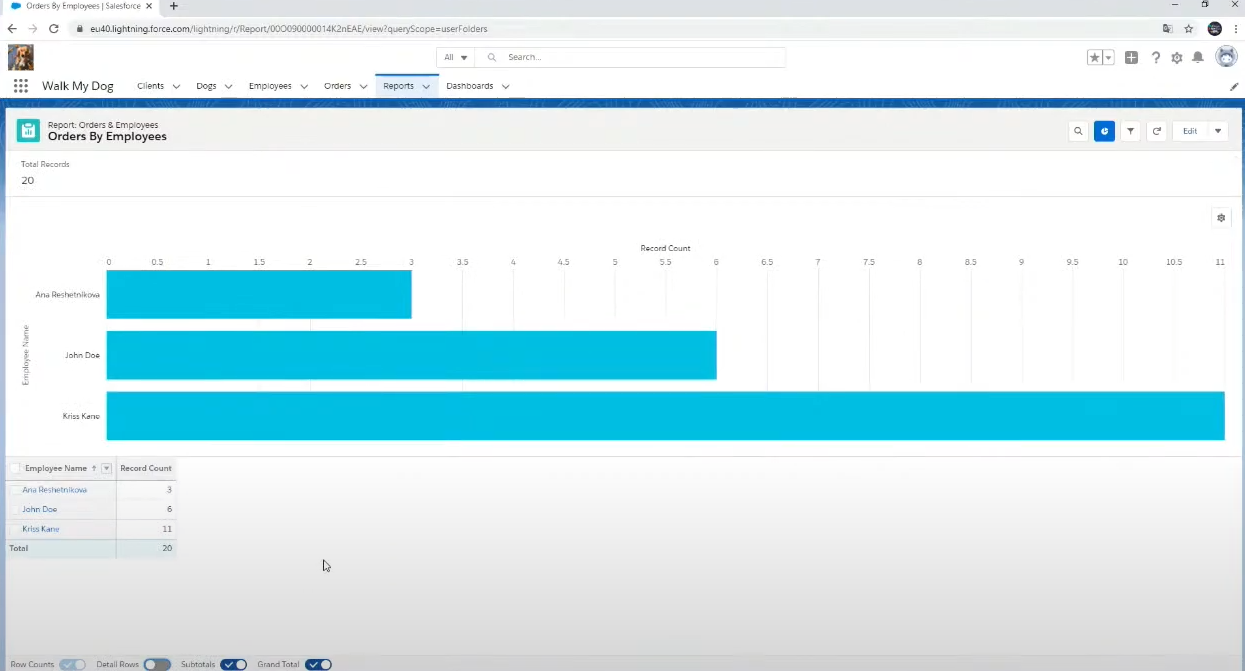The height and width of the screenshot is (671, 1245).
Task: Go to Clients tab
Action: tap(151, 86)
